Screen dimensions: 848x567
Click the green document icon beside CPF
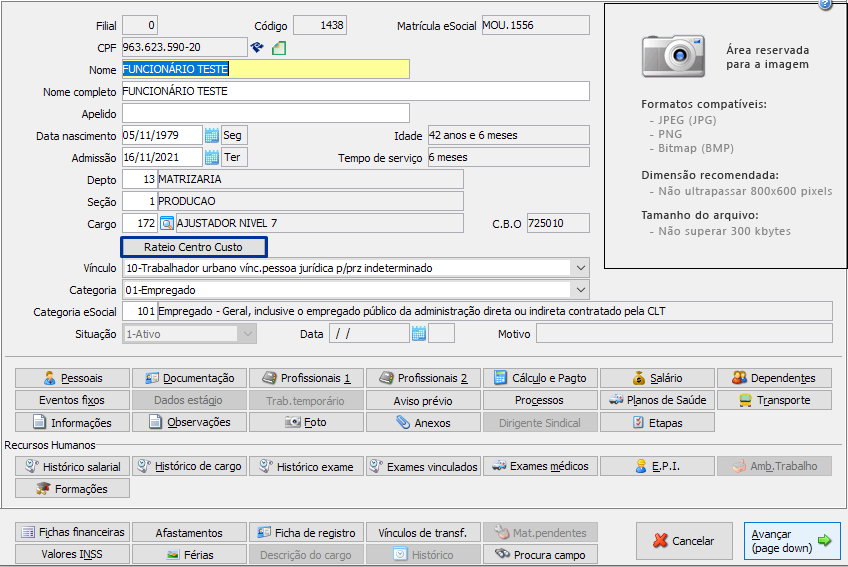pyautogui.click(x=279, y=48)
